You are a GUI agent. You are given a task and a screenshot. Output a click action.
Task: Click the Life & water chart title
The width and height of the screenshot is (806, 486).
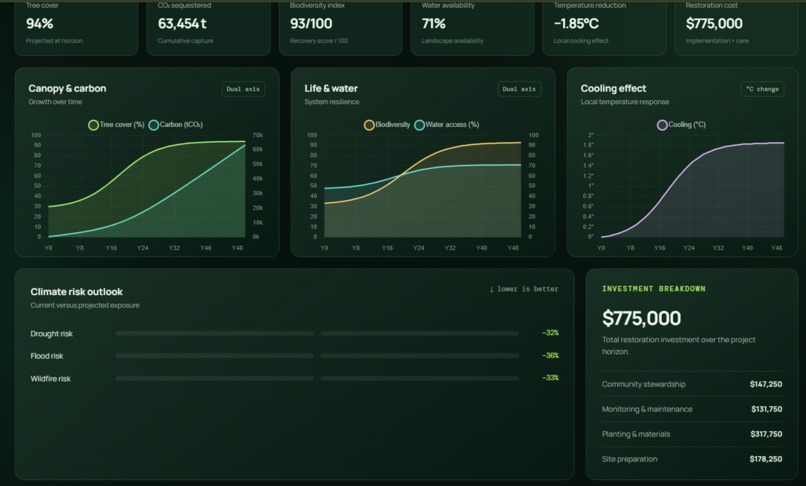pyautogui.click(x=331, y=88)
